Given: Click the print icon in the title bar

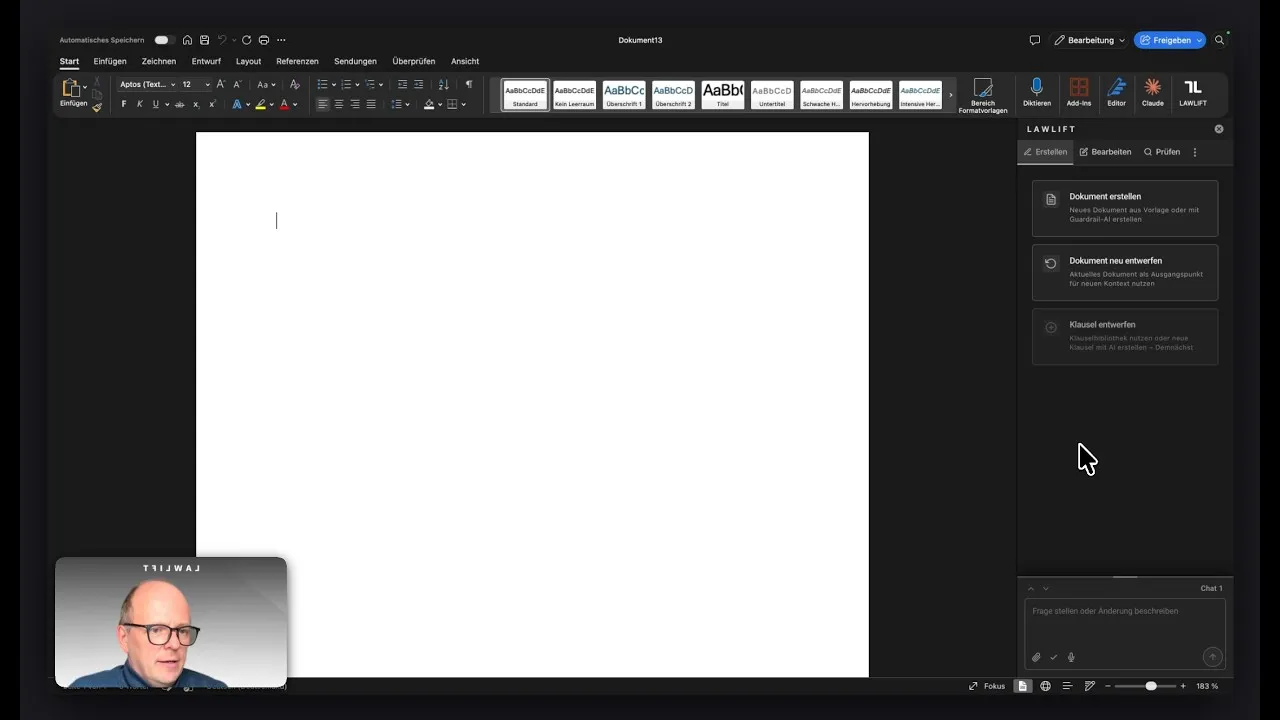Looking at the screenshot, I should tap(264, 40).
